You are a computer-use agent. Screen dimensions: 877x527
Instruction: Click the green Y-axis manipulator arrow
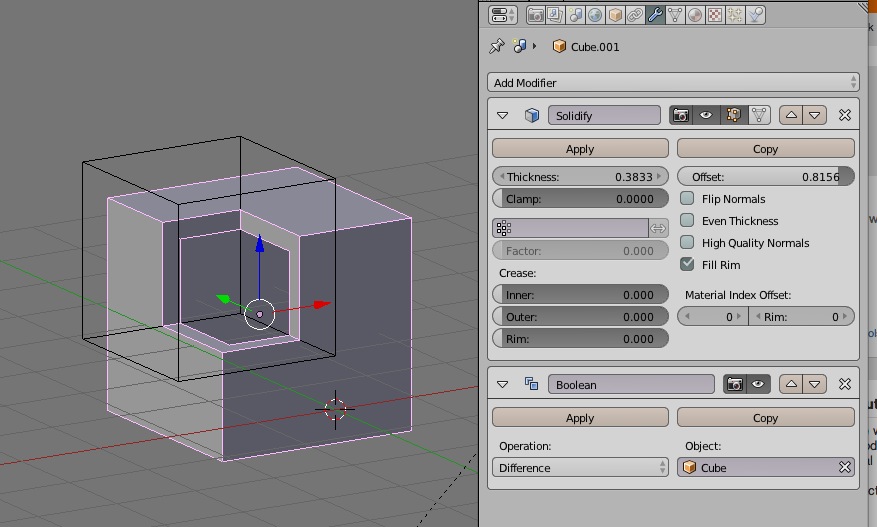coord(223,299)
